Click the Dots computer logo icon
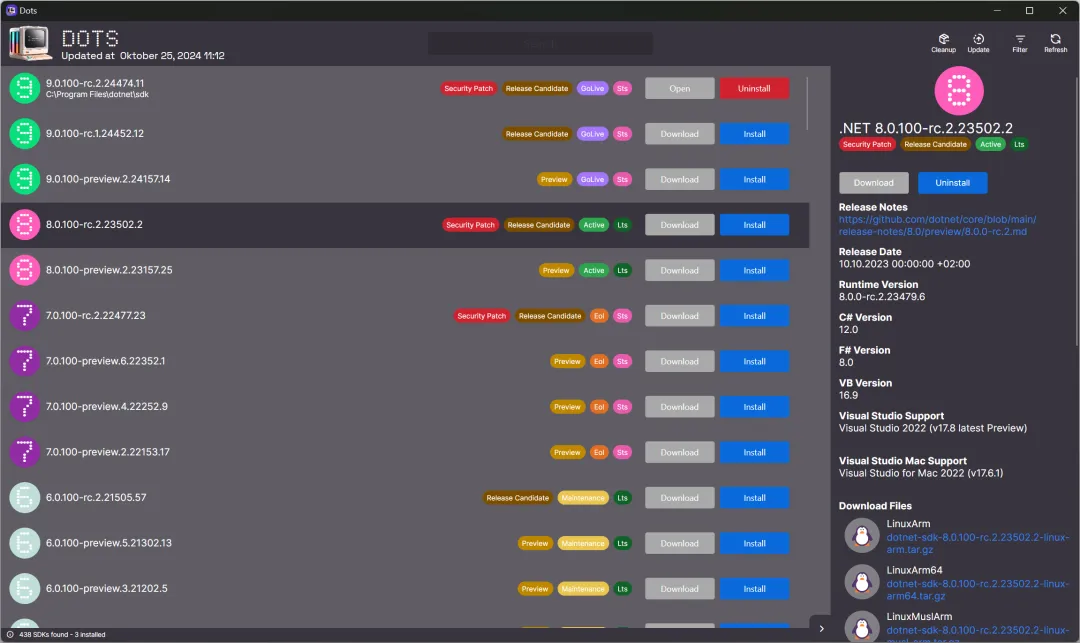Image resolution: width=1080 pixels, height=643 pixels. tap(30, 43)
